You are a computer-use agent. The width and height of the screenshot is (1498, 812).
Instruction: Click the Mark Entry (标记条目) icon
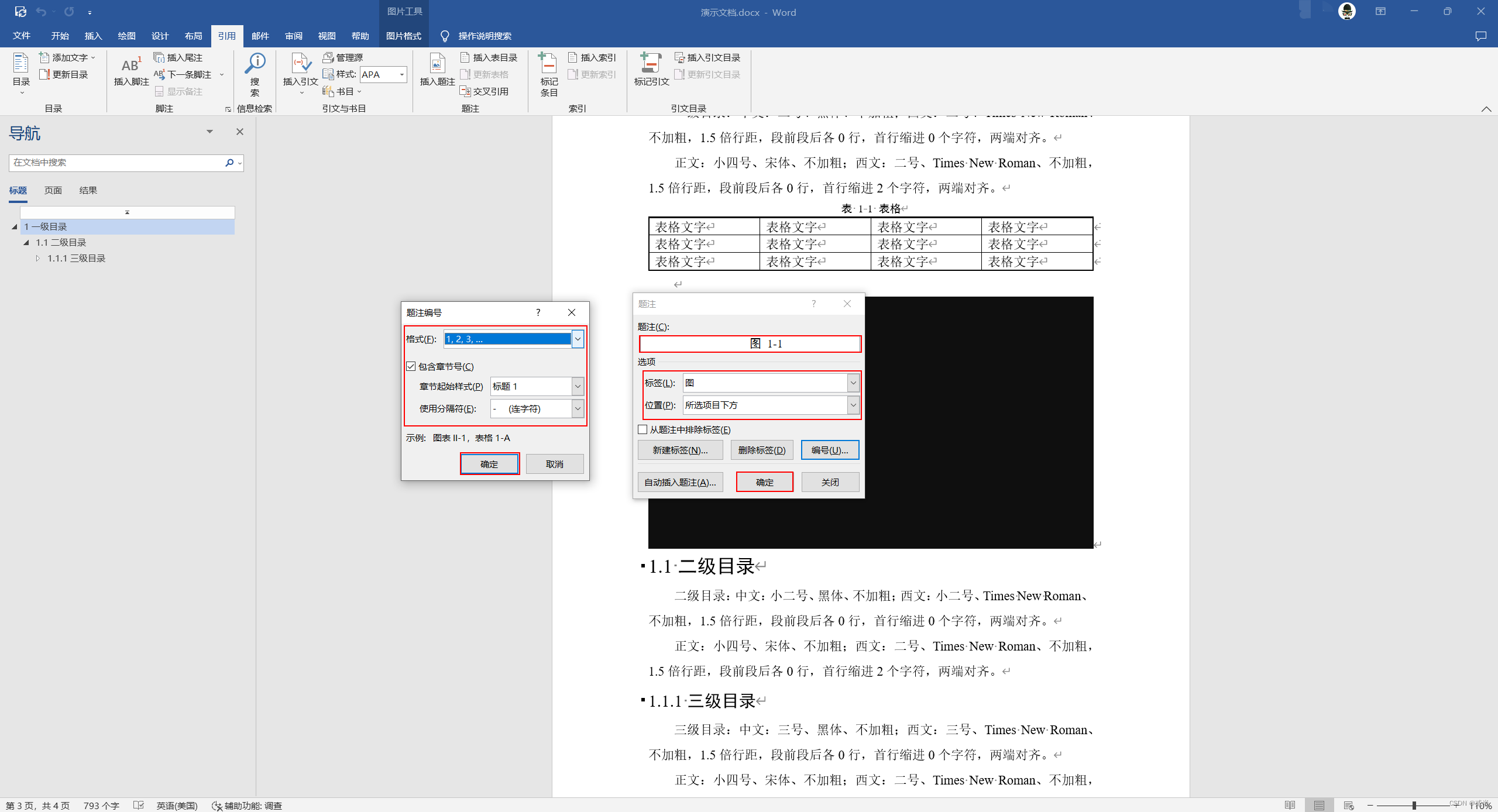tap(548, 64)
